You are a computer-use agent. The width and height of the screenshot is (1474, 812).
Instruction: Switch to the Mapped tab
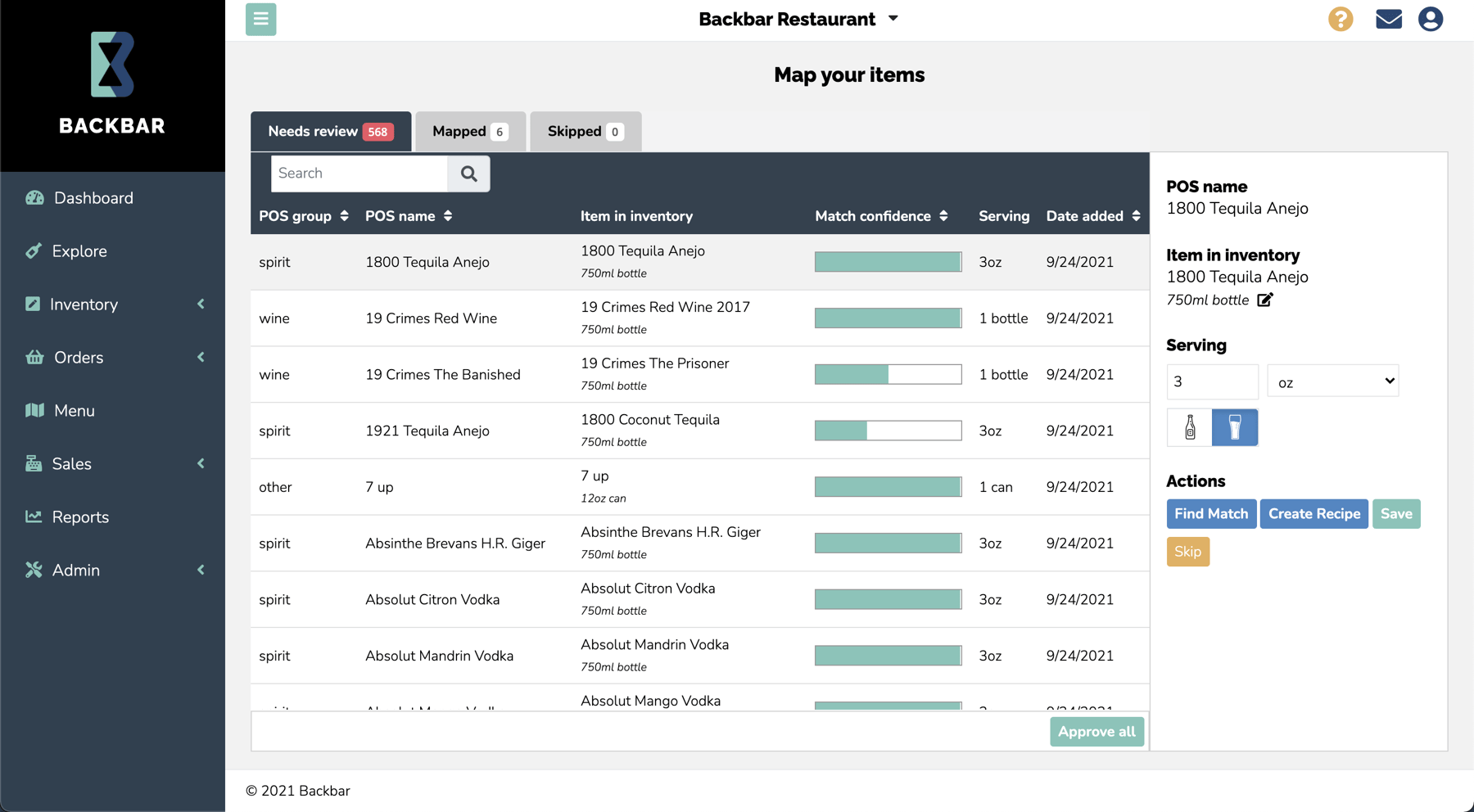[x=470, y=132]
